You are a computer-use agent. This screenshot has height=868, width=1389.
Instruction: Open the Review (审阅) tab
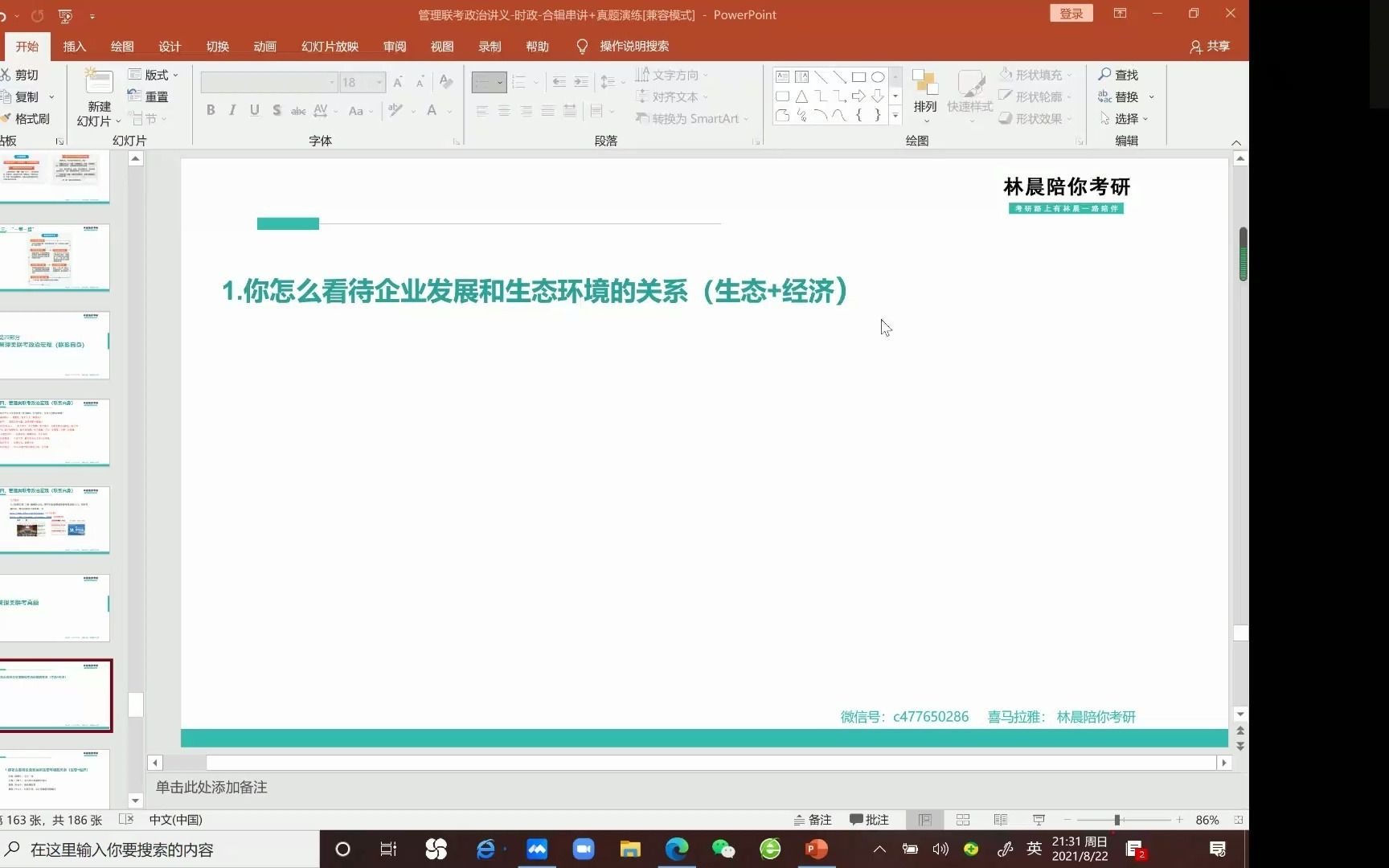395,47
